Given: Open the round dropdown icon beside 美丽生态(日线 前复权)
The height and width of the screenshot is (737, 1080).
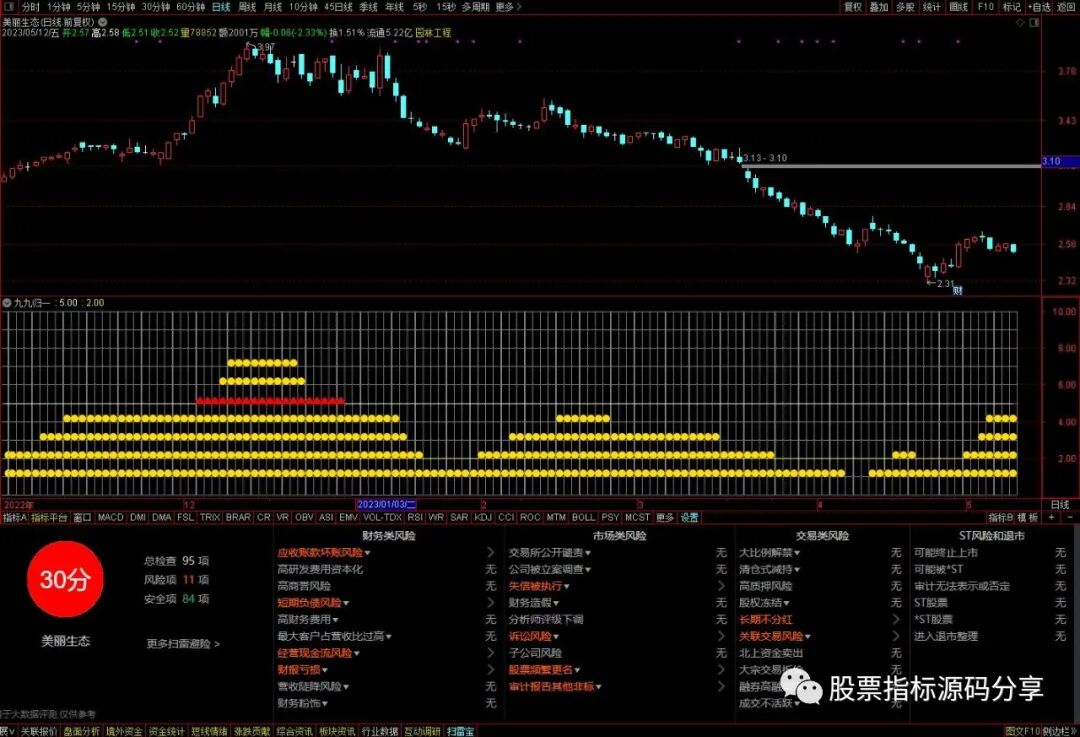Looking at the screenshot, I should (103, 23).
